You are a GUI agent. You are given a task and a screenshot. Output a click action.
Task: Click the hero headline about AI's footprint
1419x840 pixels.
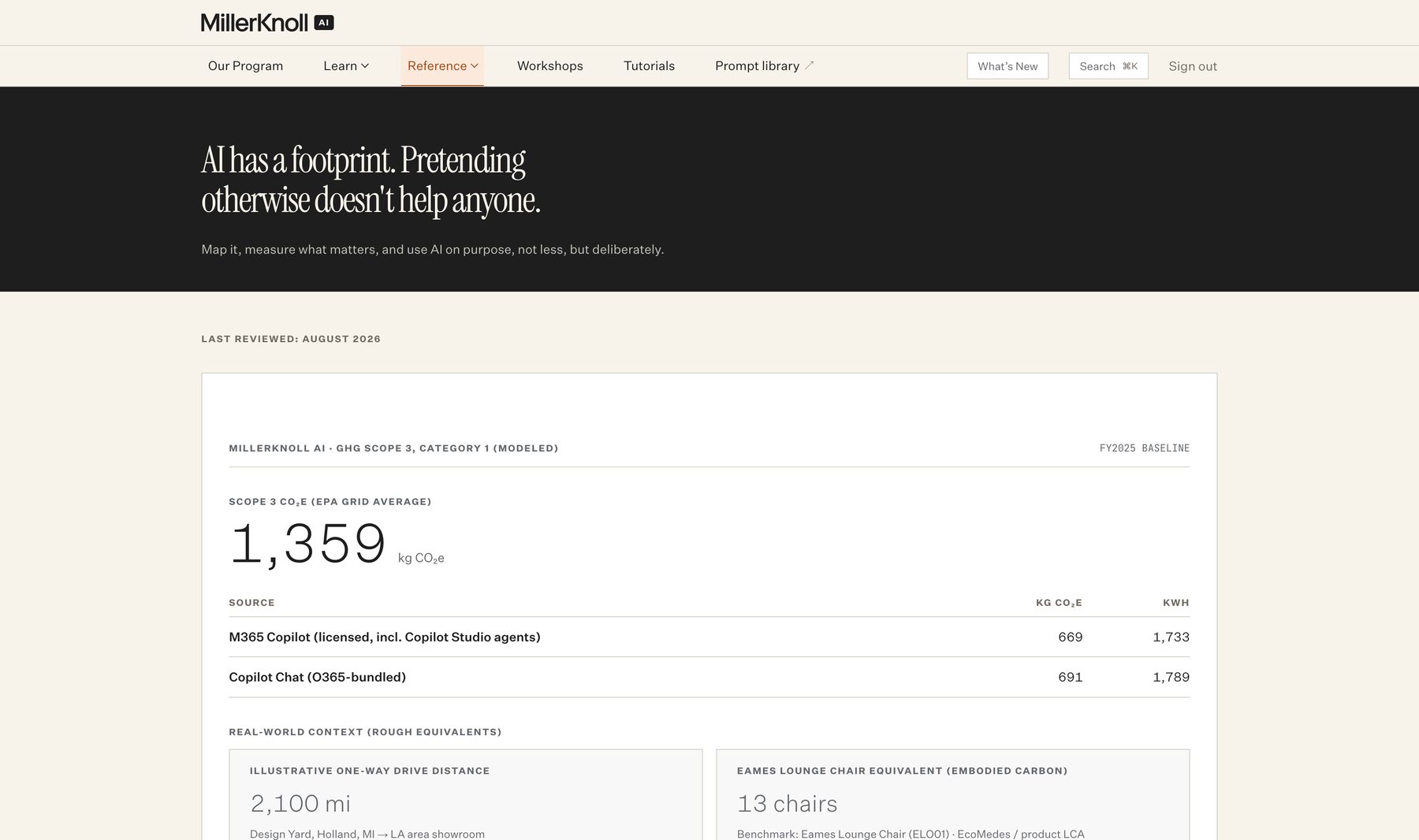(371, 180)
